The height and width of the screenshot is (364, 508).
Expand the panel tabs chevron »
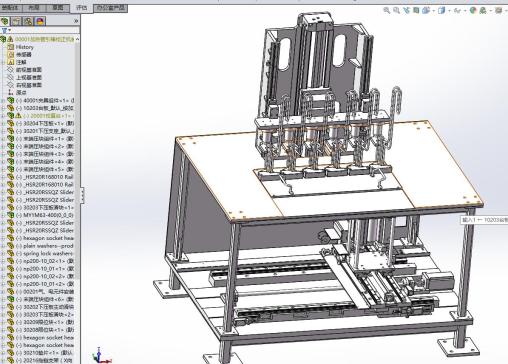pyautogui.click(x=76, y=21)
